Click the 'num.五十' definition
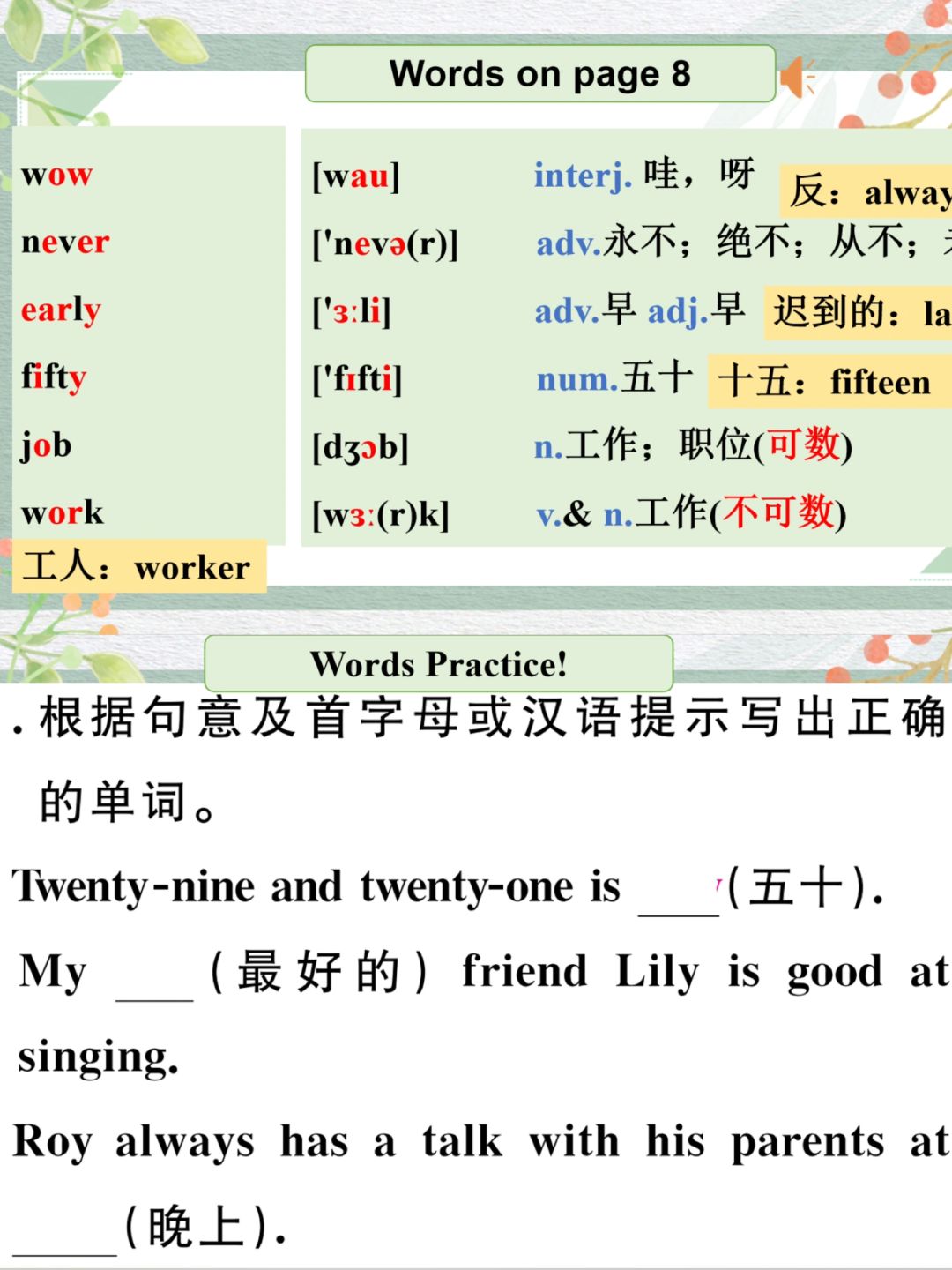952x1270 pixels. (x=615, y=378)
